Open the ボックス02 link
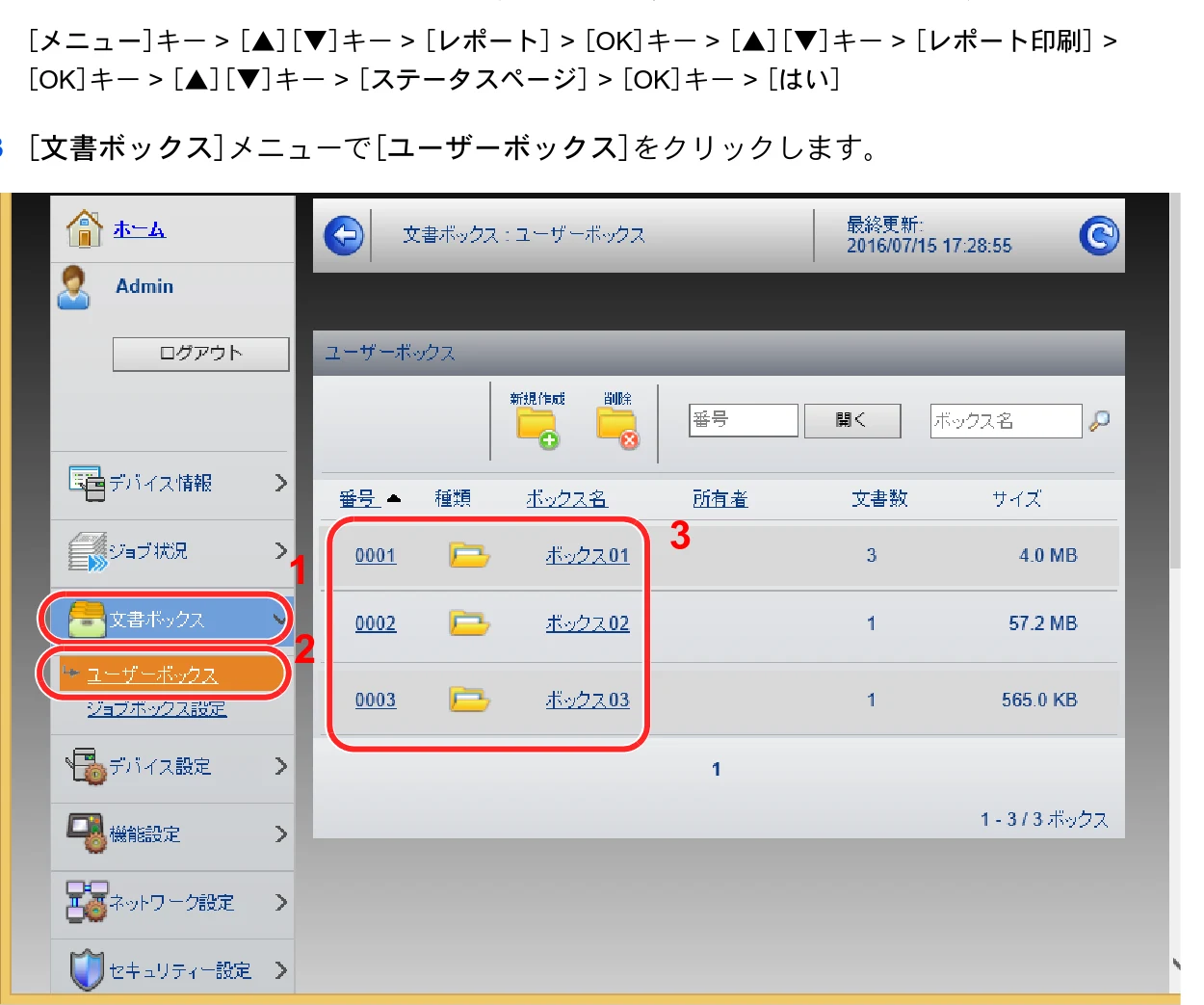The image size is (1204, 1005). click(588, 623)
